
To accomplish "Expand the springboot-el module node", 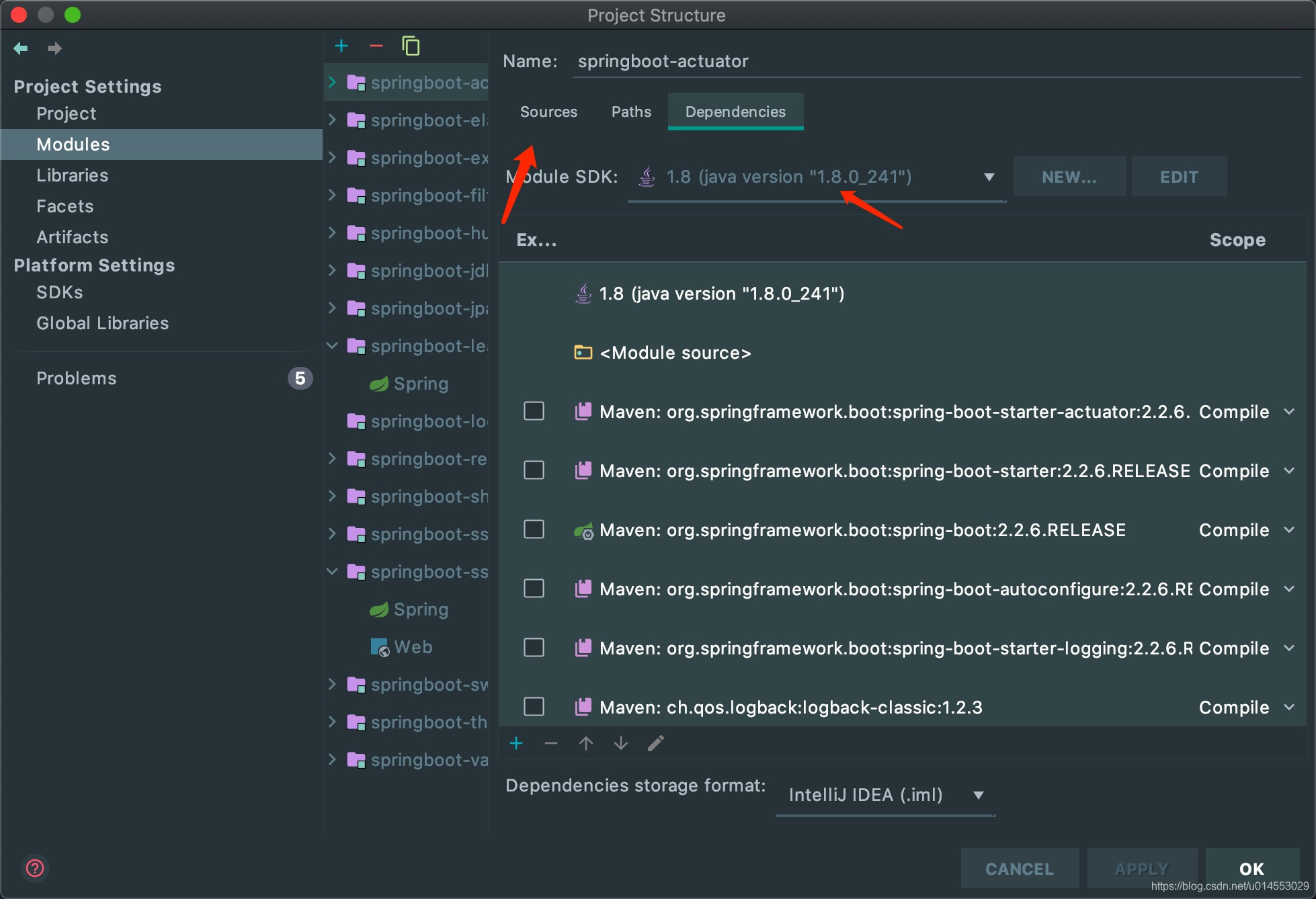I will tap(332, 120).
